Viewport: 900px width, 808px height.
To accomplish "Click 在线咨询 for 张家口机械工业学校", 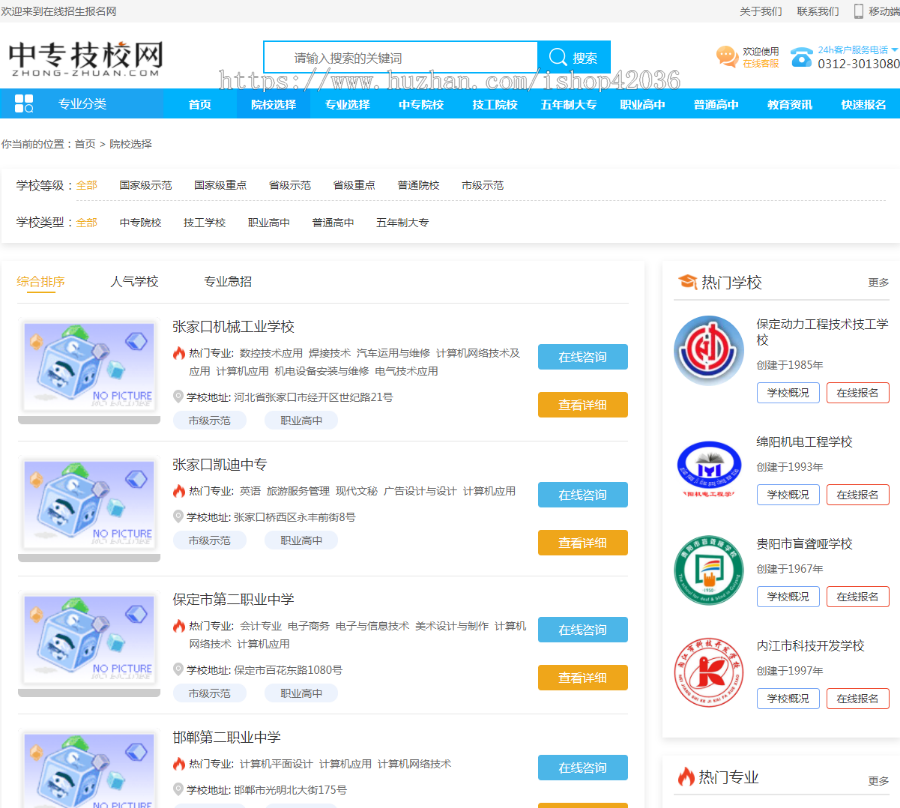I will [582, 357].
